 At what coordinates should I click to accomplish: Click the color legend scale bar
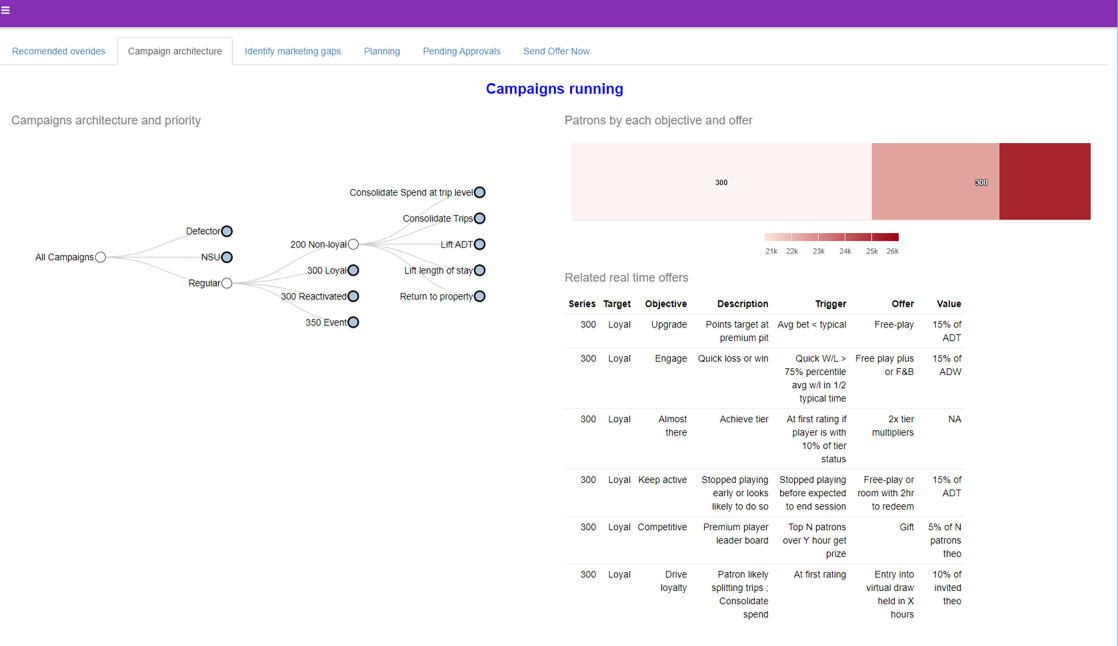pyautogui.click(x=831, y=237)
